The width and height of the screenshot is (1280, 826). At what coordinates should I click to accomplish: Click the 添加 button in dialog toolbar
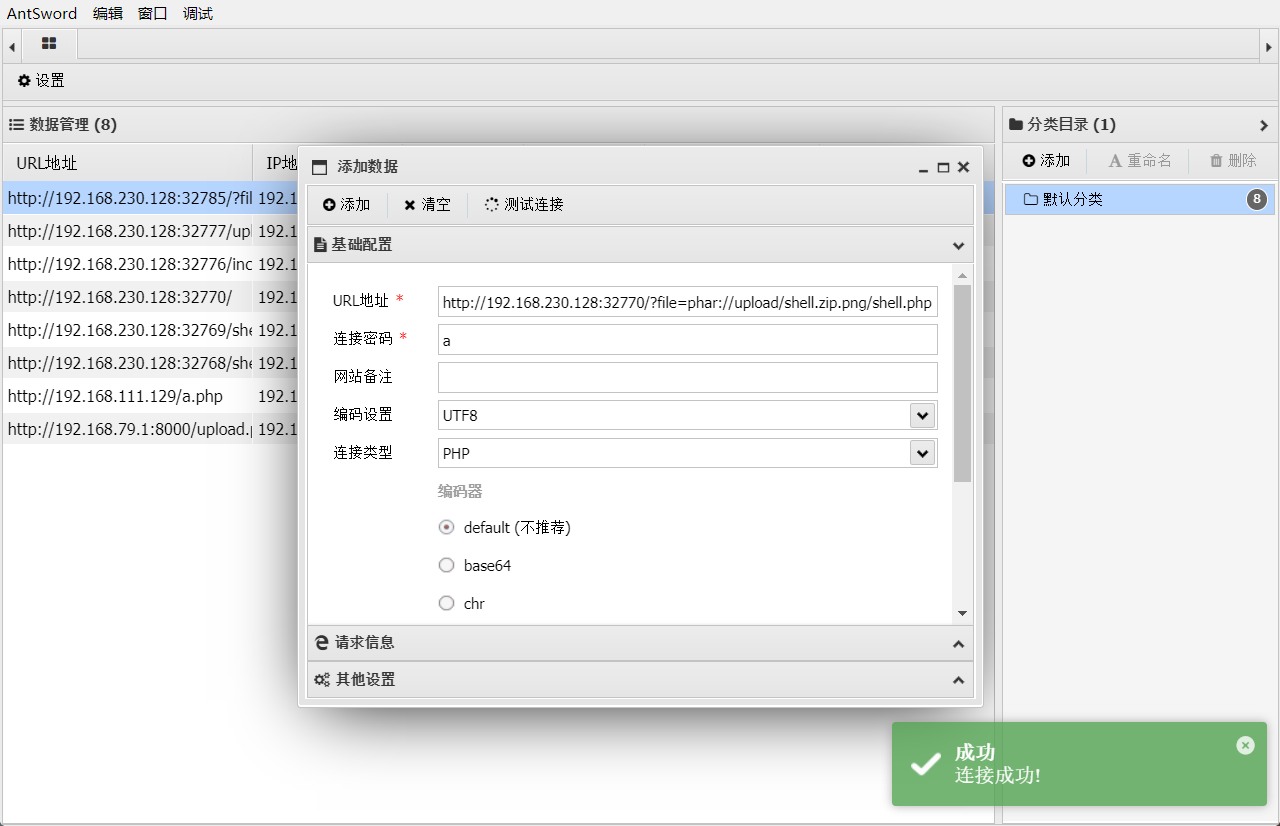tap(346, 205)
